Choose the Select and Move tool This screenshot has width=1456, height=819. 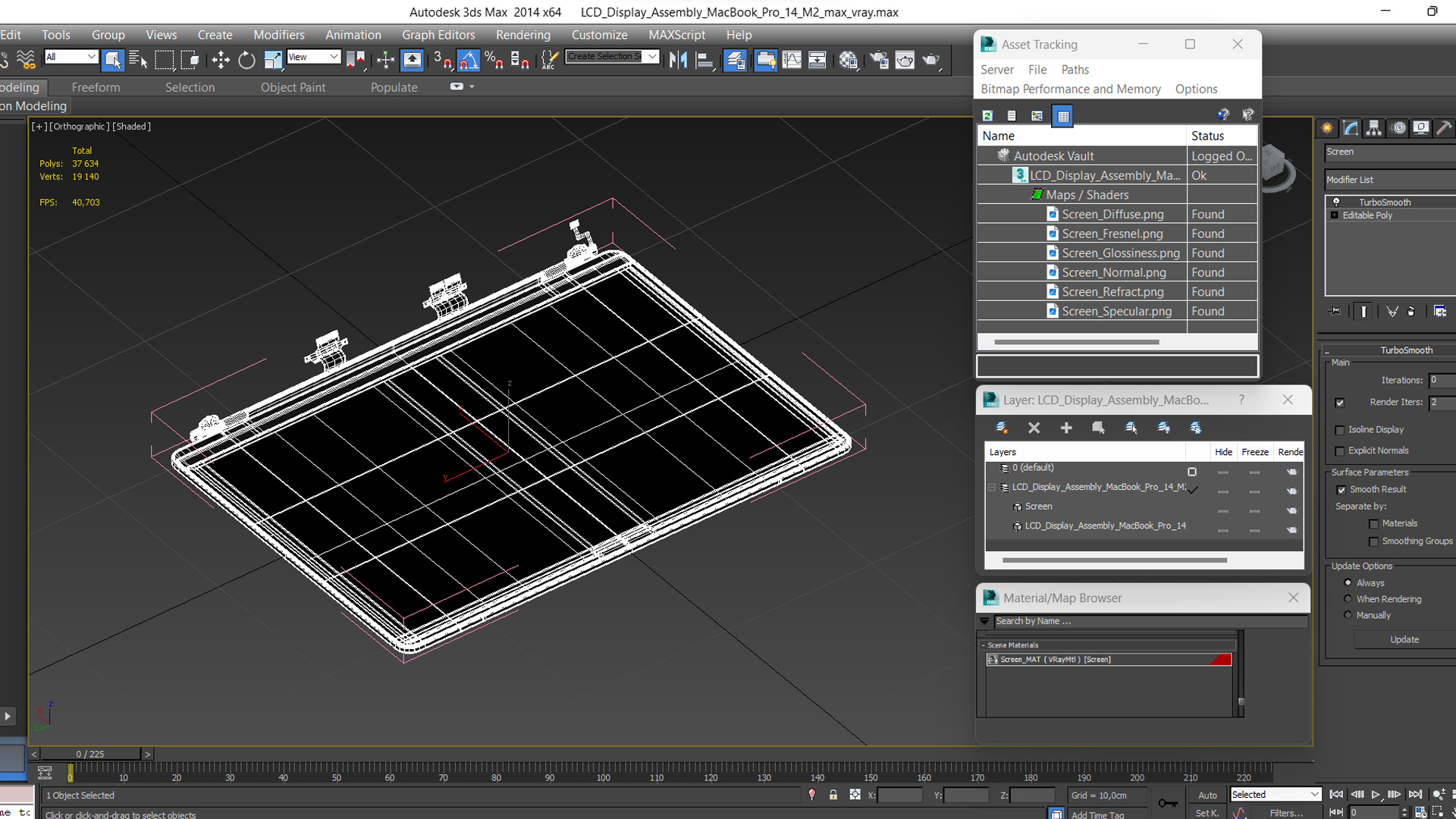(x=221, y=59)
